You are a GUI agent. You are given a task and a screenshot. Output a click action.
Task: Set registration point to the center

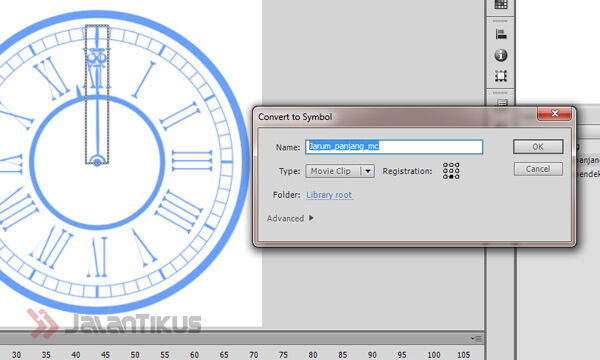[451, 171]
